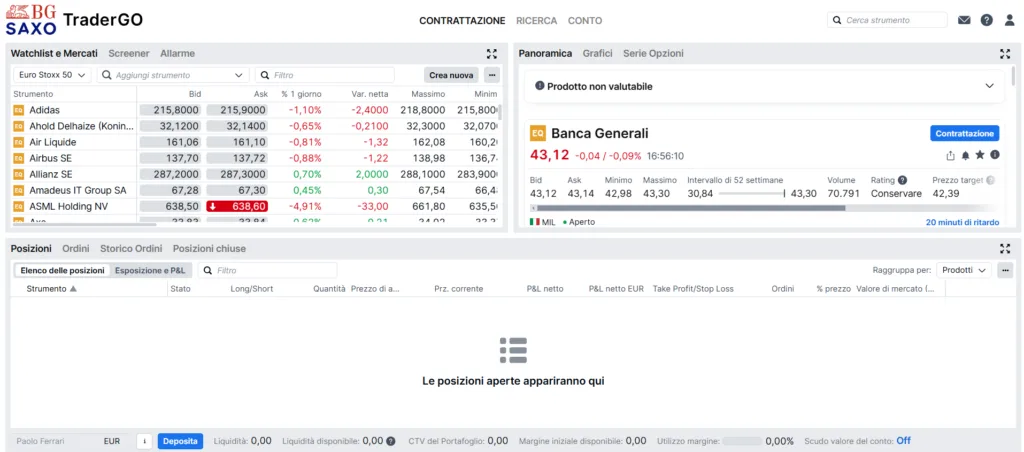This screenshot has height=452, width=1024.
Task: Click the Adidas bid price 215,8000
Action: point(168,110)
